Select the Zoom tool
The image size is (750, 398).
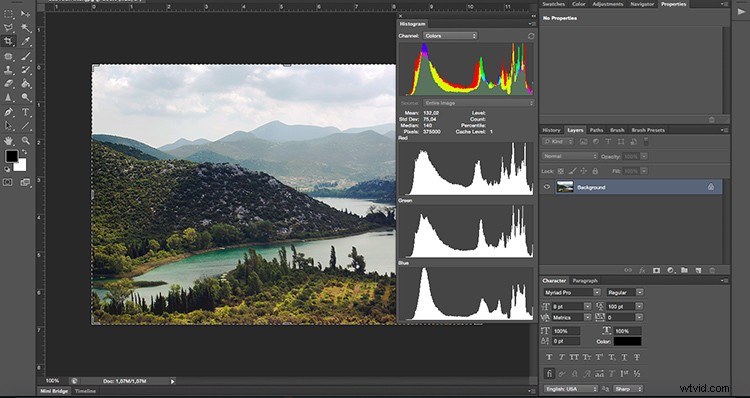[x=25, y=141]
